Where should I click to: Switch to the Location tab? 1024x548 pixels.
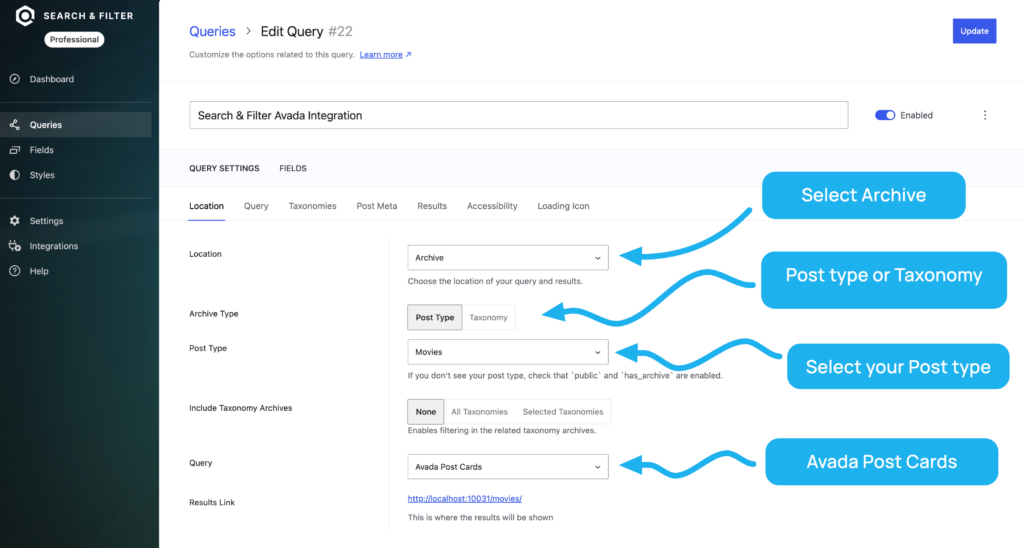coord(206,206)
